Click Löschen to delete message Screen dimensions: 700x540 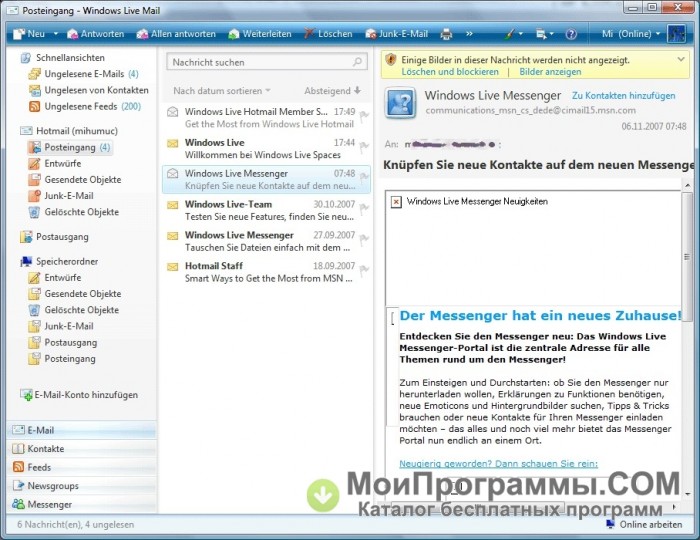click(x=328, y=34)
